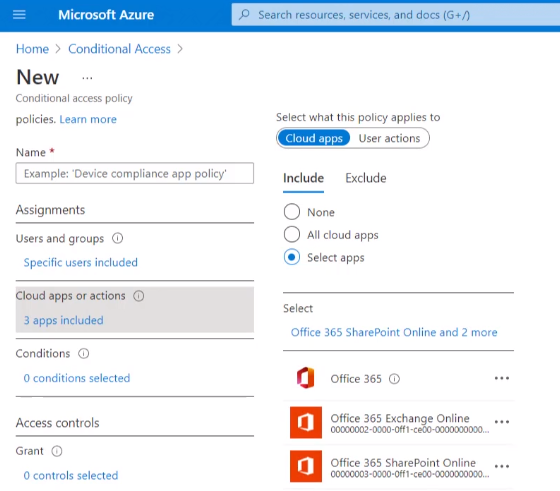Open options menu for Office 365 row

tap(502, 378)
